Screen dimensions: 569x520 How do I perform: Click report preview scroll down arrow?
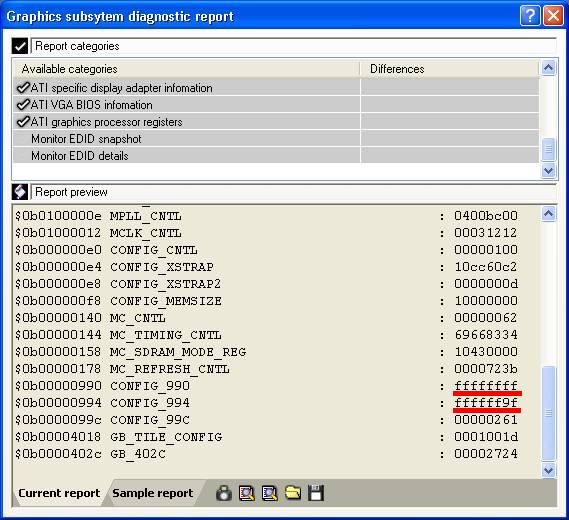(x=548, y=471)
